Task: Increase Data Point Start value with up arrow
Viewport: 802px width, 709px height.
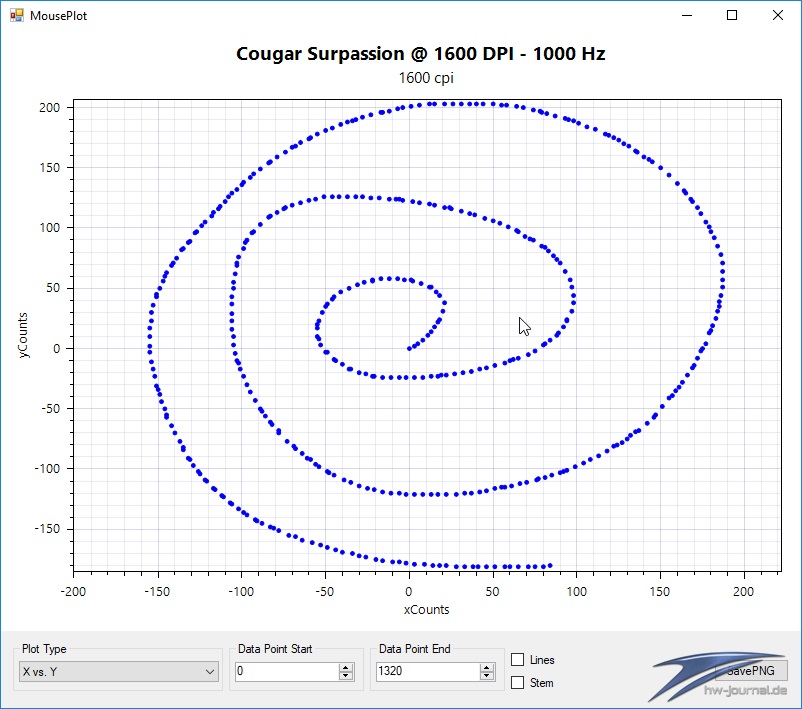Action: click(346, 667)
